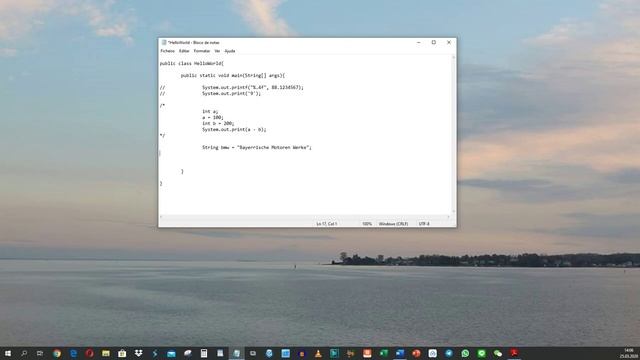Maximize the Notepad window
Image resolution: width=640 pixels, height=360 pixels.
pyautogui.click(x=433, y=42)
